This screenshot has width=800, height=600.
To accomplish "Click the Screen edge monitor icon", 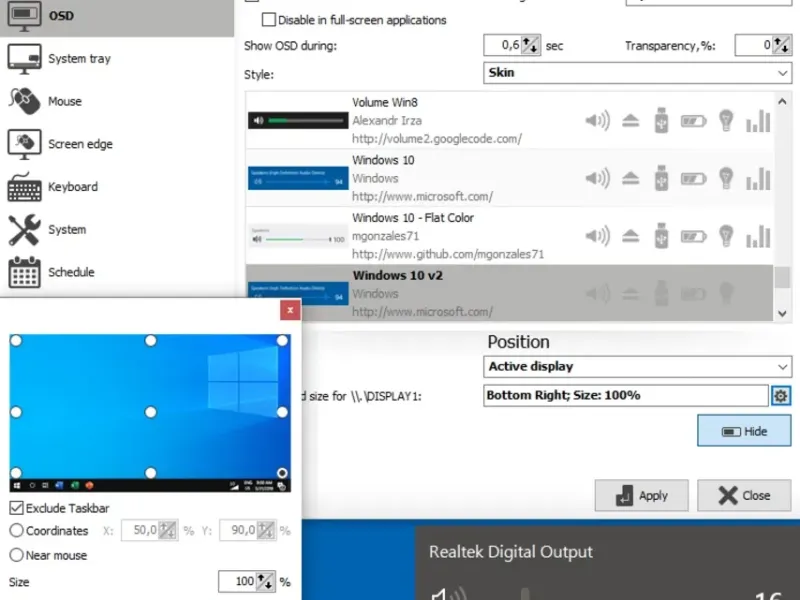I will (x=24, y=144).
